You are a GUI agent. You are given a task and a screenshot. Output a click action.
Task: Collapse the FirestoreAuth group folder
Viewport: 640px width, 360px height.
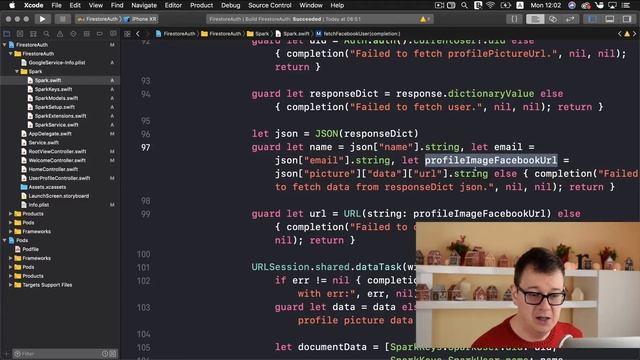(x=11, y=53)
